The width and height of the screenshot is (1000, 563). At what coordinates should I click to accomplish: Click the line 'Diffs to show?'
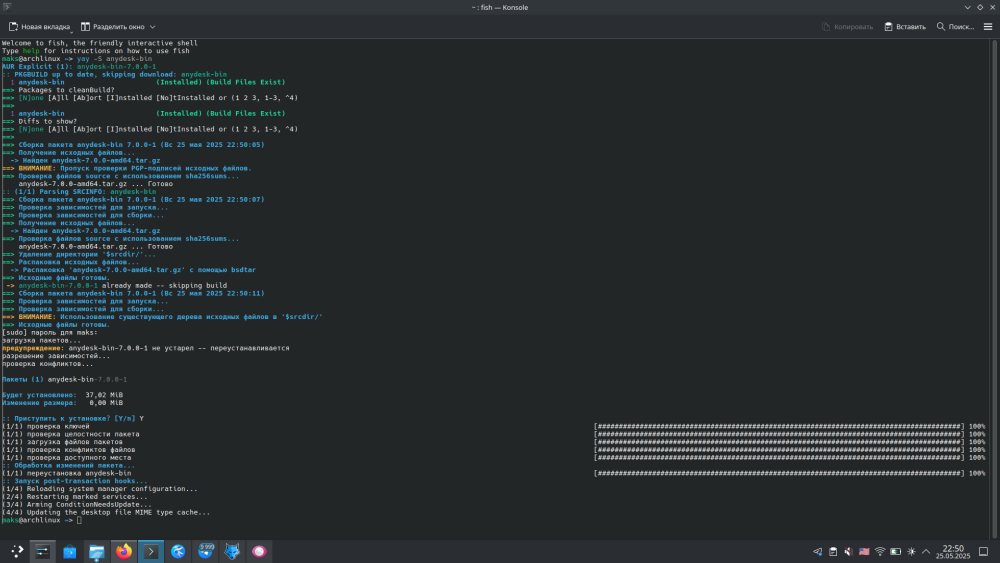[x=47, y=121]
